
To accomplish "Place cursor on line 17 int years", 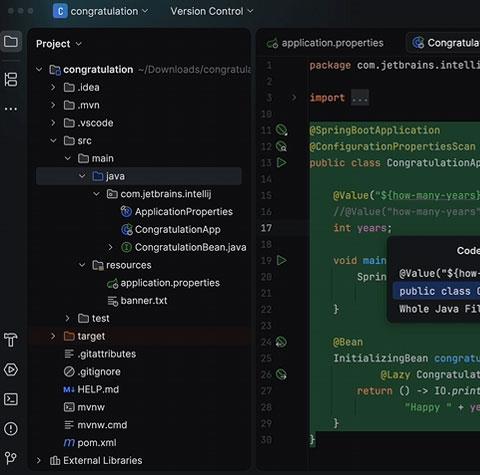I will (362, 228).
